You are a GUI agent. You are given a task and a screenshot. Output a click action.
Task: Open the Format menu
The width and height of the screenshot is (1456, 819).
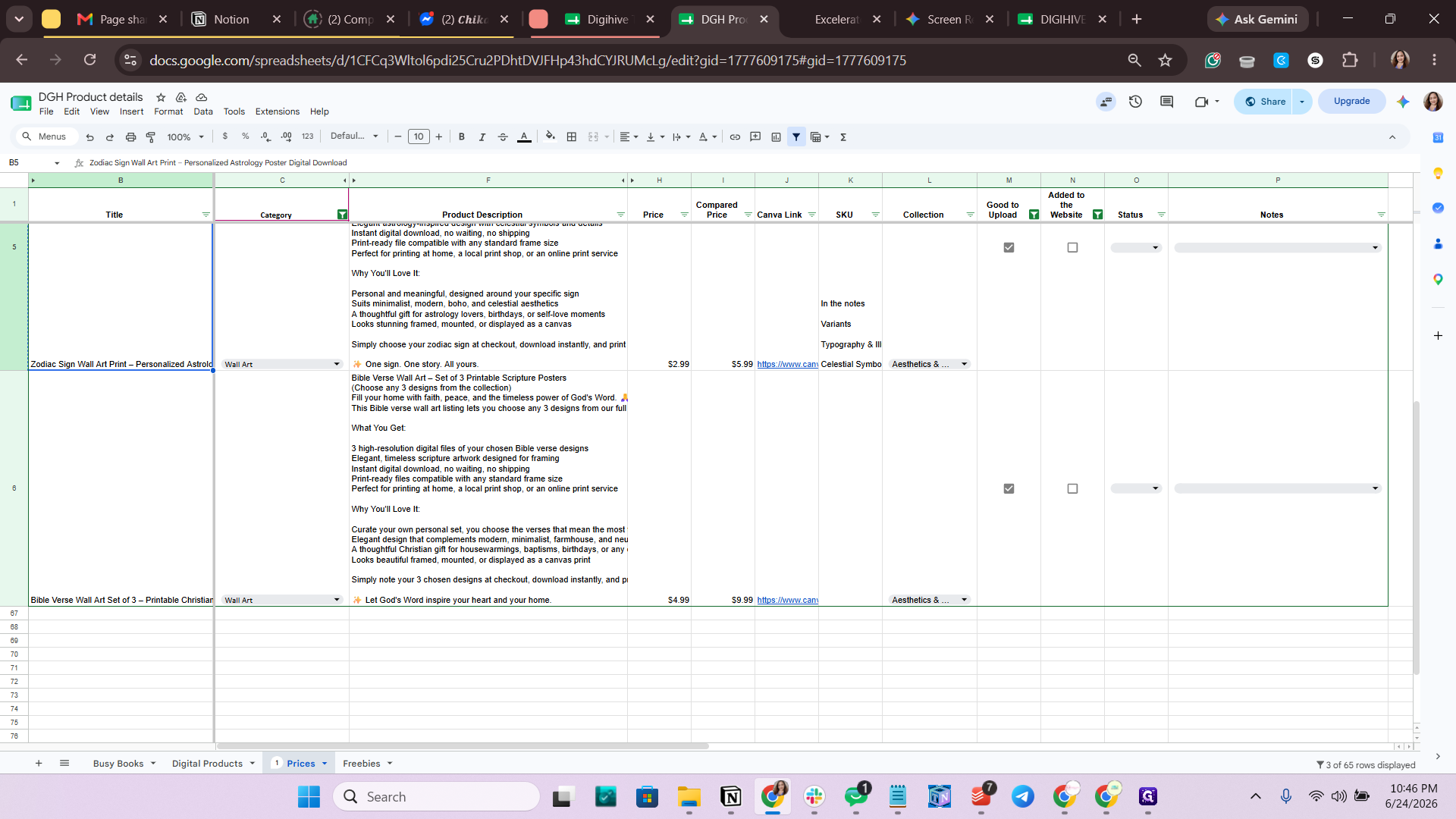pos(168,111)
